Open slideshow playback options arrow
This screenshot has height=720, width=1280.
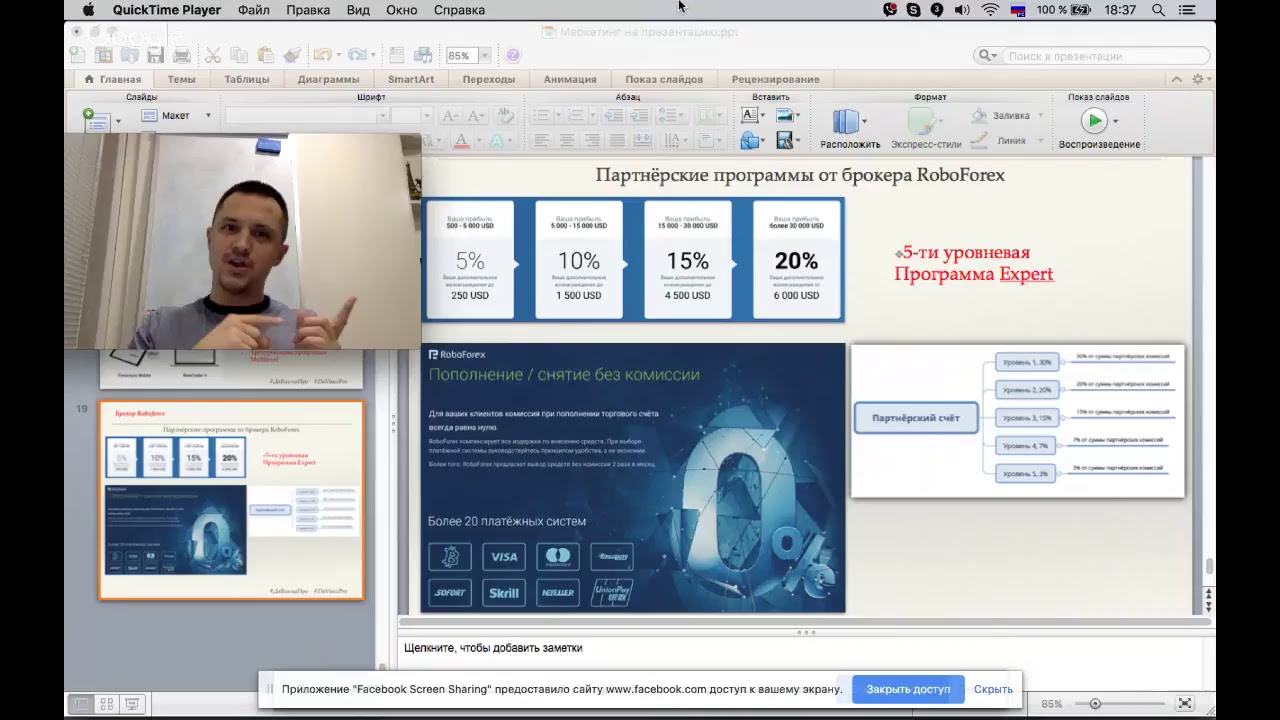click(x=1115, y=121)
